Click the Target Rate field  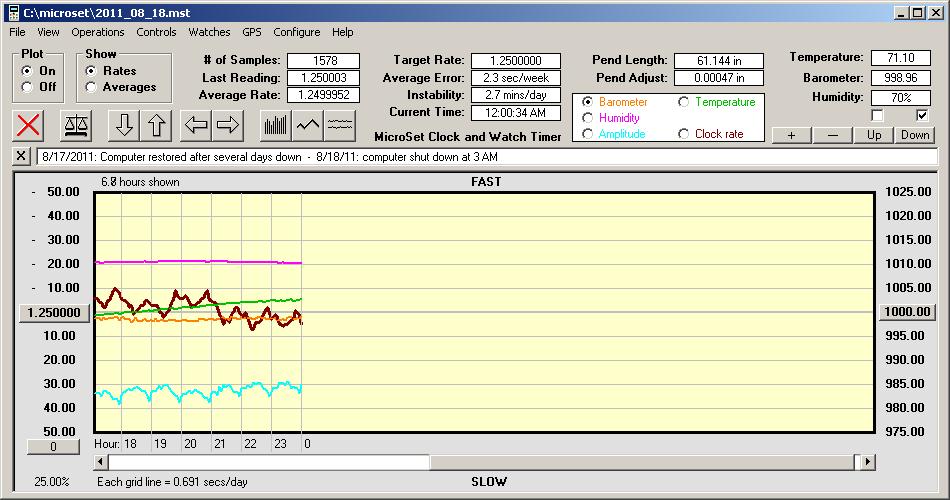516,61
